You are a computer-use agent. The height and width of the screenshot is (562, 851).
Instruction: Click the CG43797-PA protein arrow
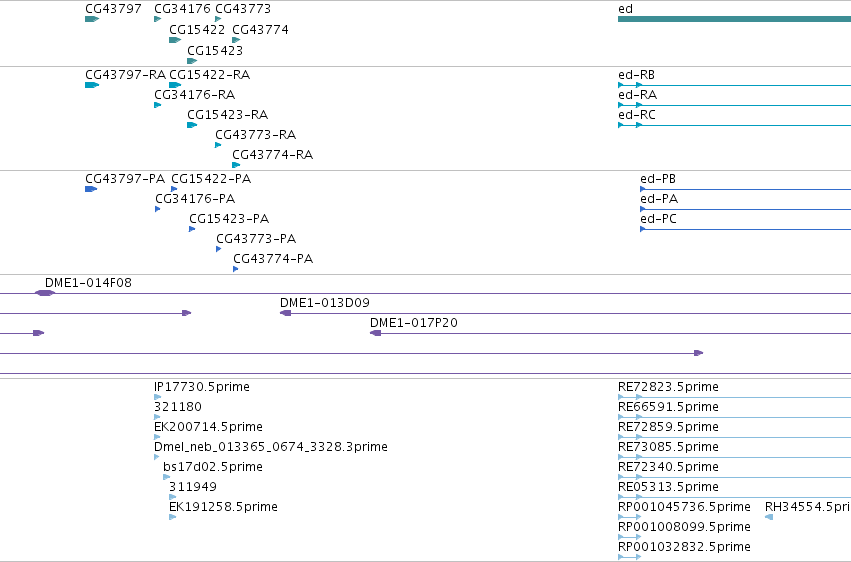click(x=91, y=189)
